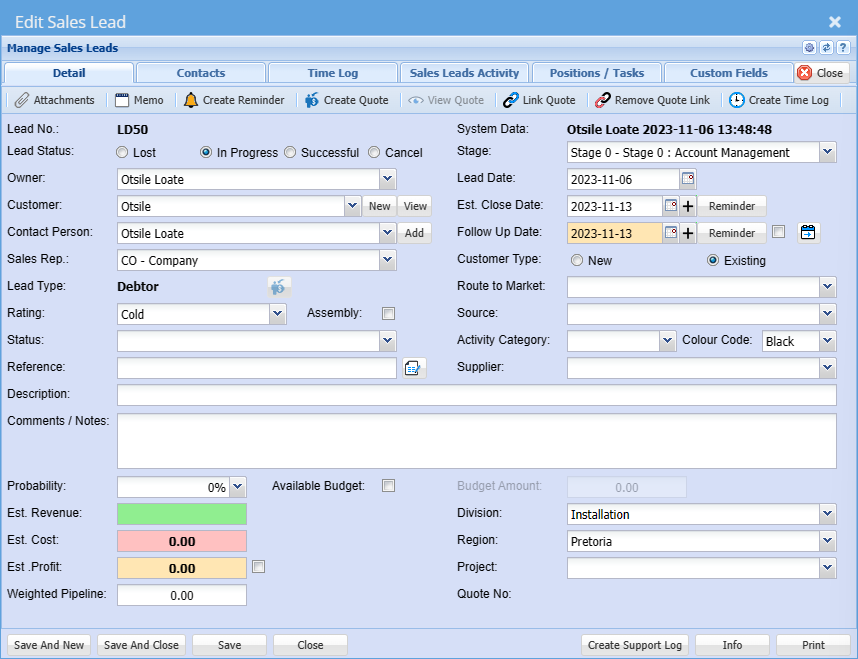Click the Create Support Log button
Image resolution: width=858 pixels, height=659 pixels.
coord(635,645)
